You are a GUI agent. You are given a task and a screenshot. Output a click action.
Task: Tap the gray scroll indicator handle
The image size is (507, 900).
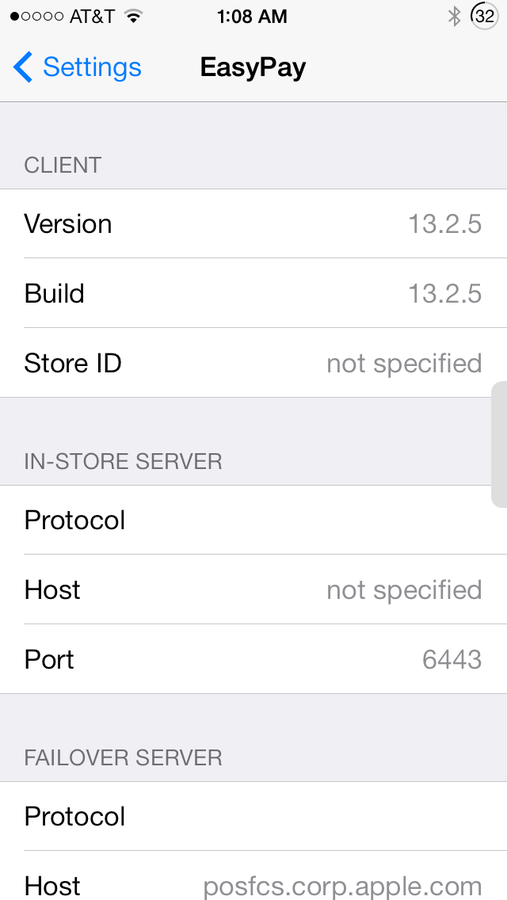[500, 444]
